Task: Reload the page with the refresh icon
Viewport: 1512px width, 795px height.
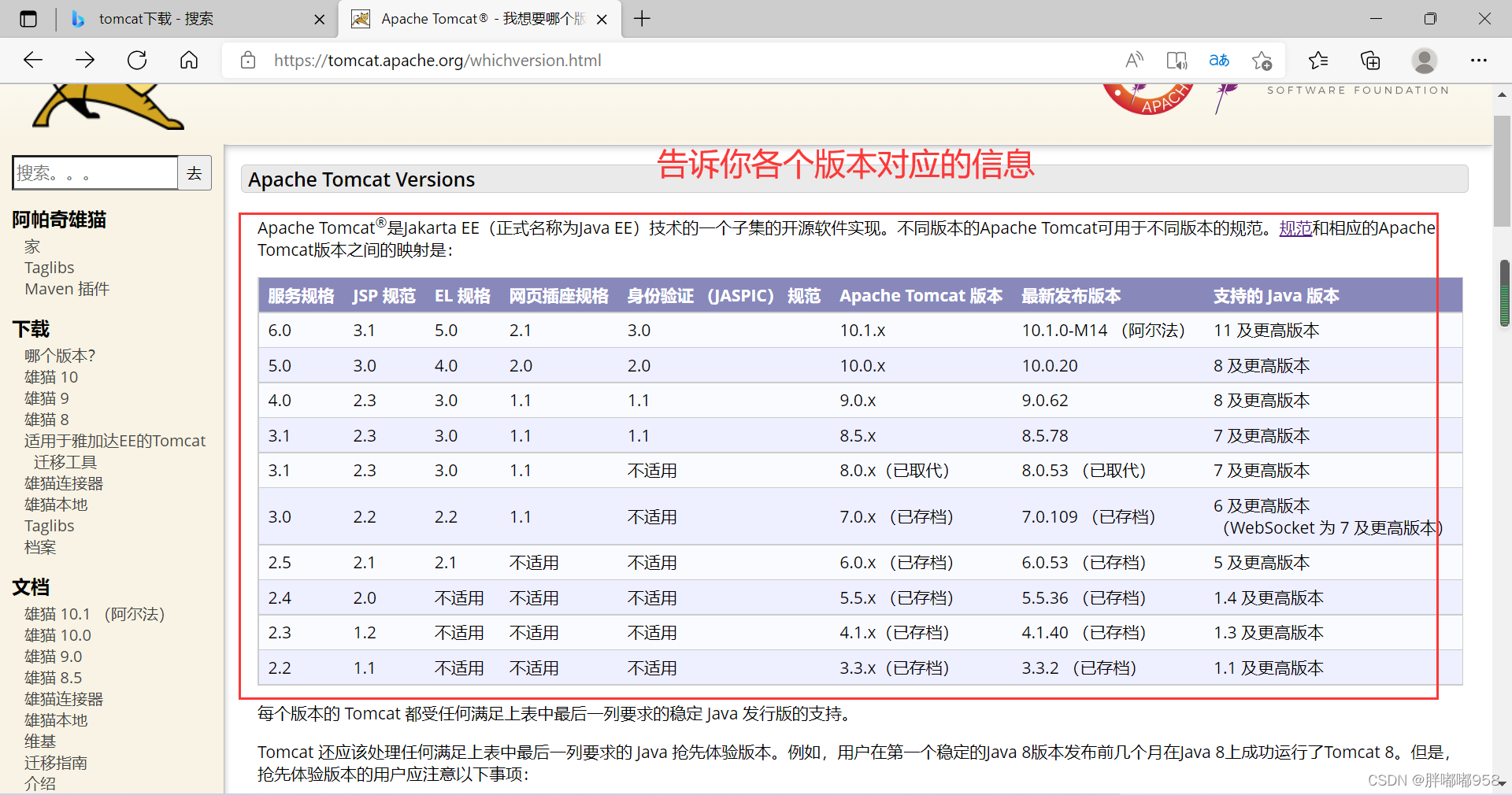Action: click(137, 60)
